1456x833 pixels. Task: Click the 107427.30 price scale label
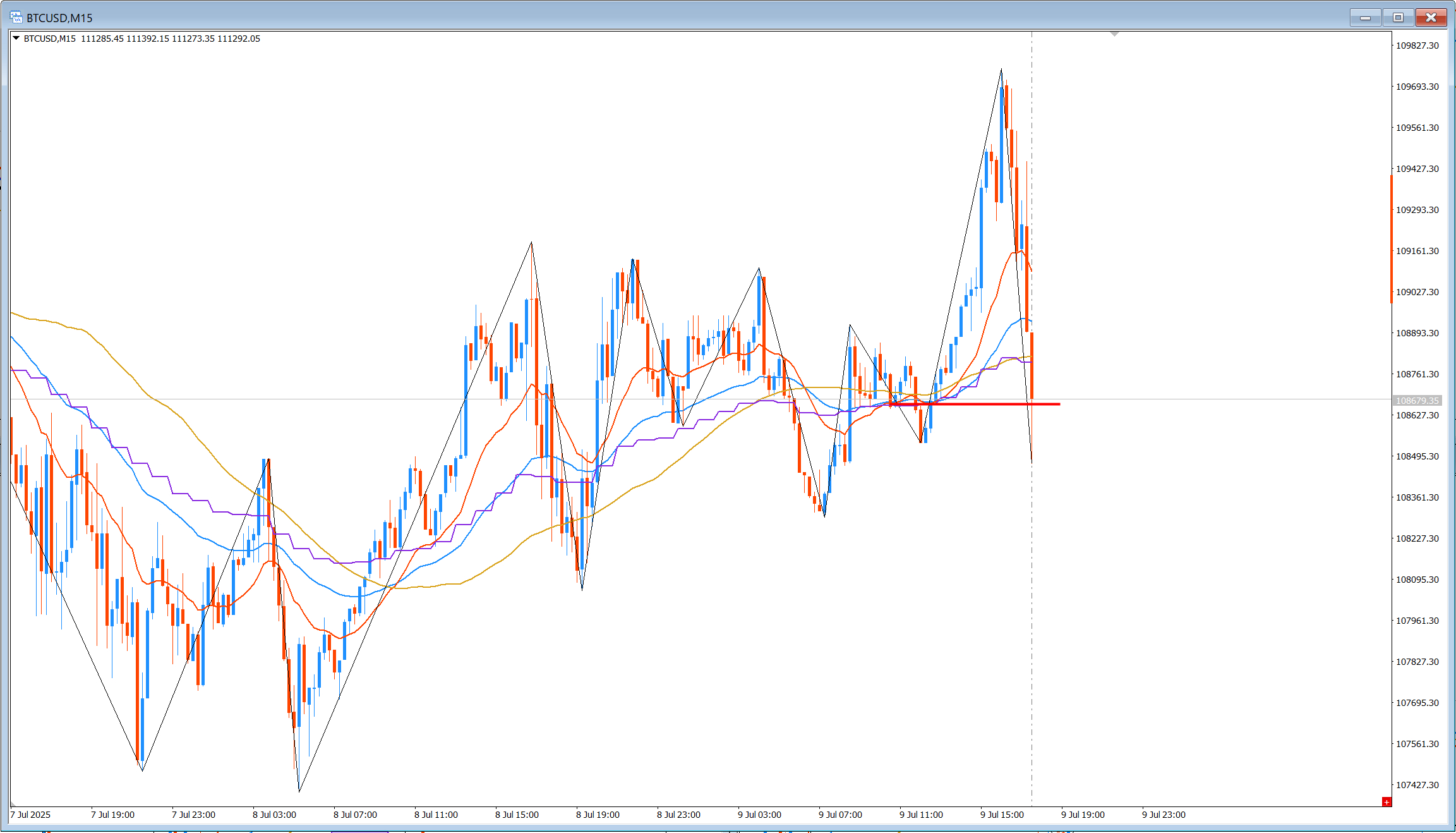[1417, 785]
